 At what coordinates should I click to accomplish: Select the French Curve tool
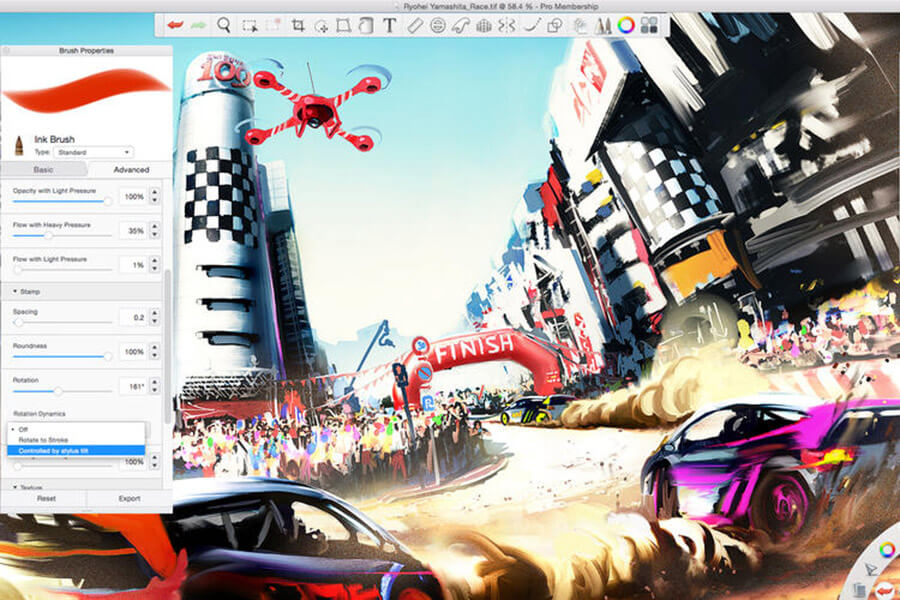[461, 26]
